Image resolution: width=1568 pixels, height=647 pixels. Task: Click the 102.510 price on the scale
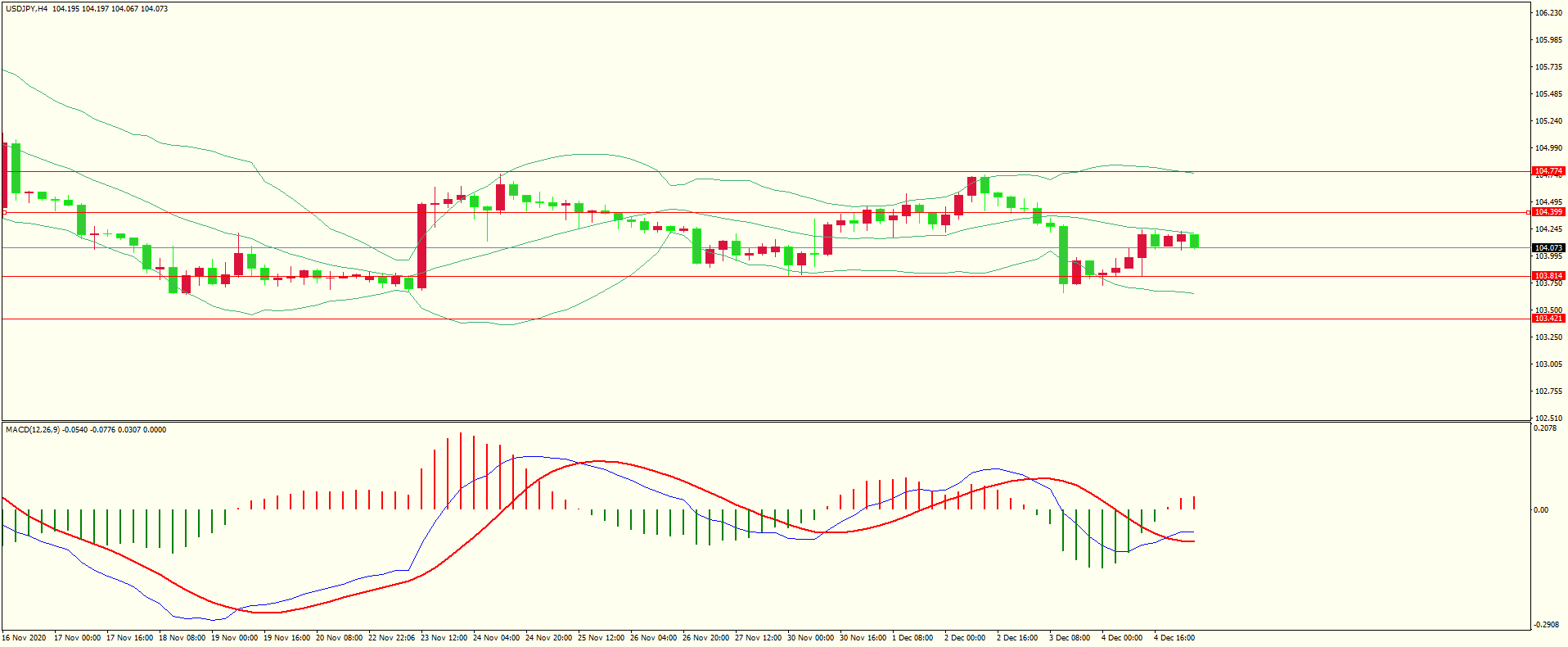coord(1548,418)
